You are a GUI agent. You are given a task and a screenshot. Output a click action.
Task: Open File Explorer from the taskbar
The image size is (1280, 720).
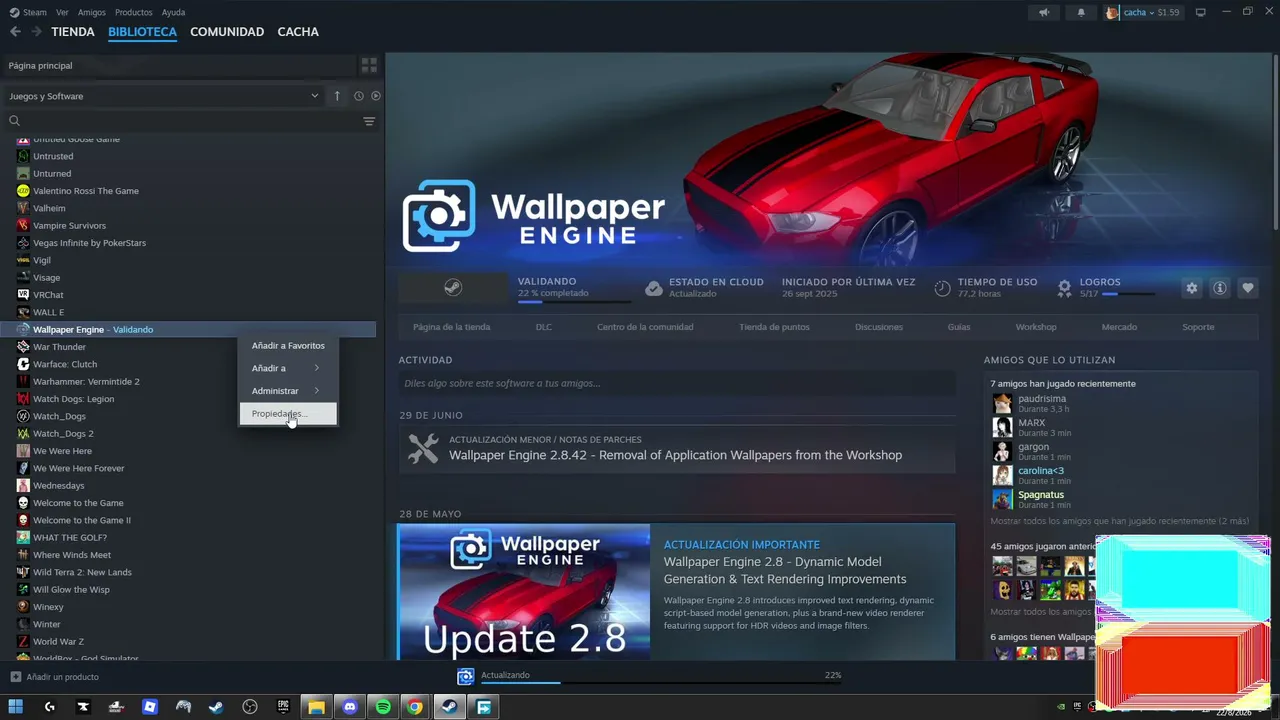pos(316,707)
